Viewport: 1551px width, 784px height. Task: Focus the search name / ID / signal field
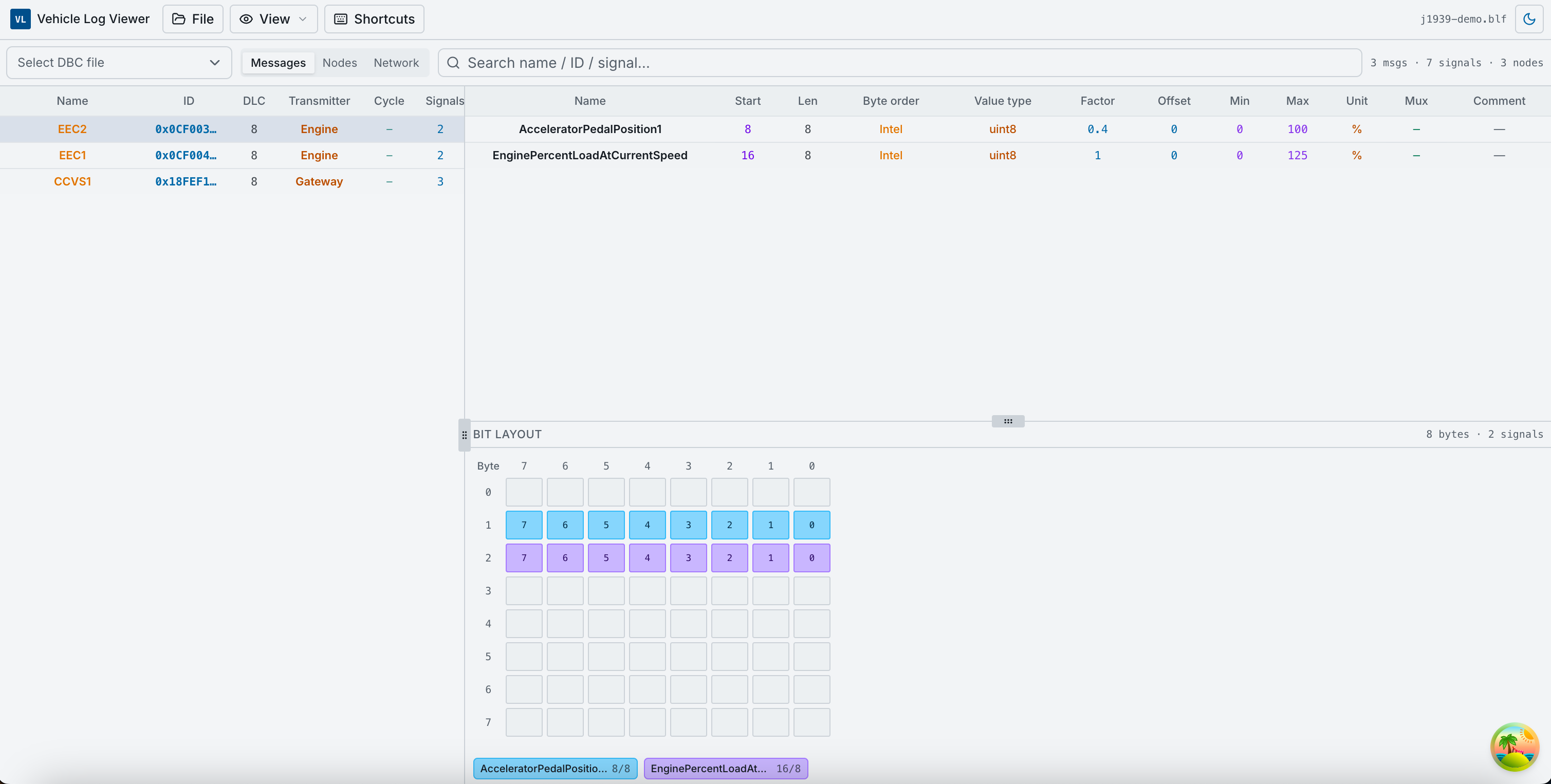[x=899, y=63]
